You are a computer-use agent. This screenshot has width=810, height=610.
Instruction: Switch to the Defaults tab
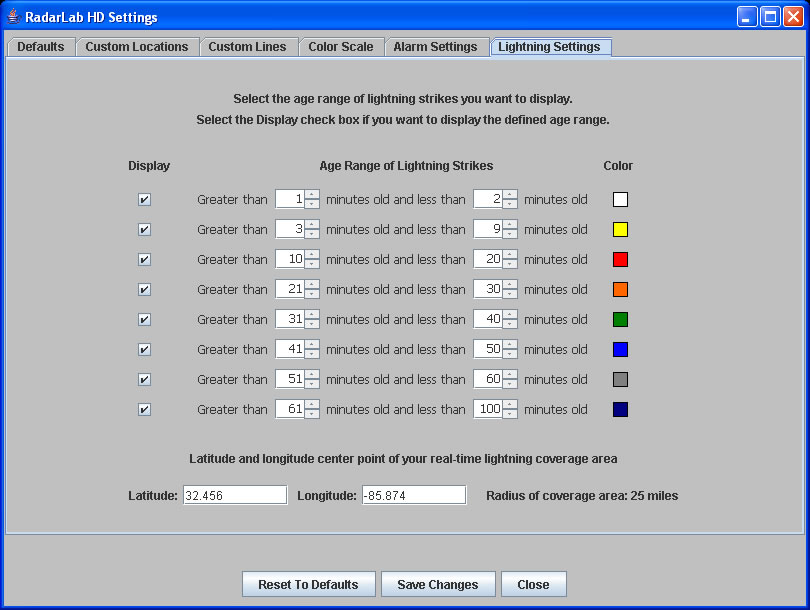[x=41, y=47]
